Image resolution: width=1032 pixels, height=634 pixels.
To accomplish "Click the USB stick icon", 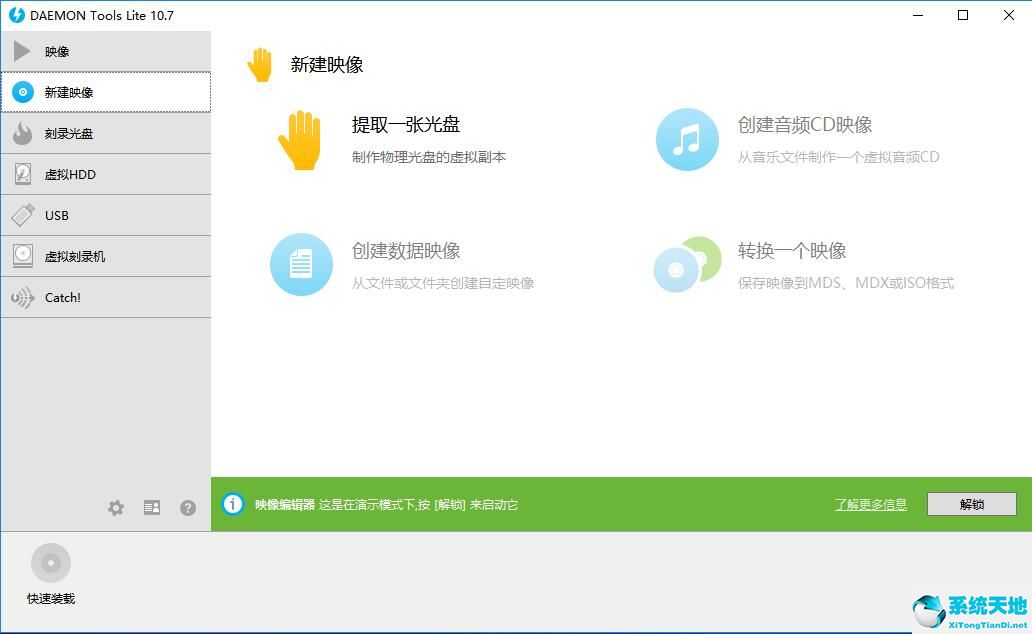I will point(22,215).
